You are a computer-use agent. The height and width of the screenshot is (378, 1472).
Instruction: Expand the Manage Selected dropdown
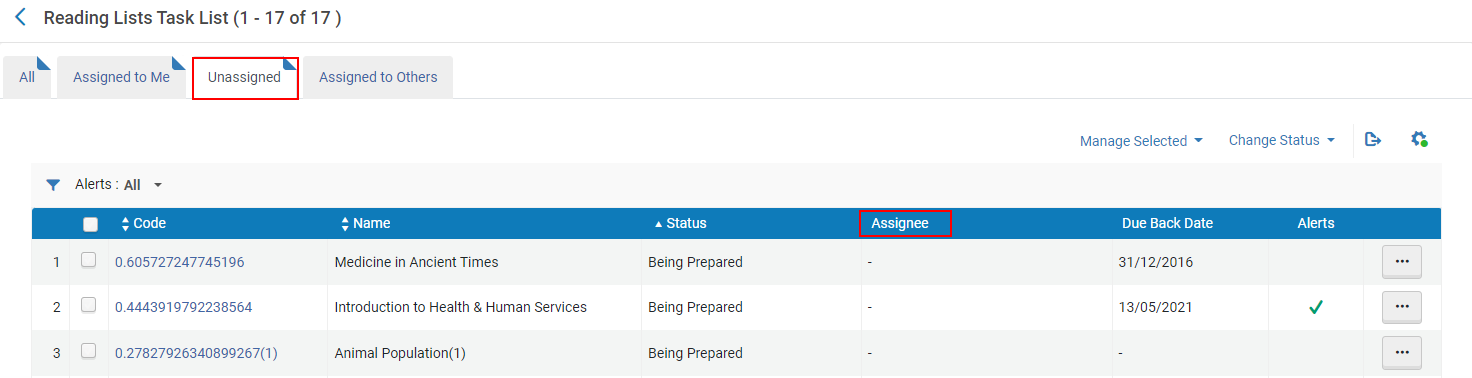click(x=1141, y=141)
